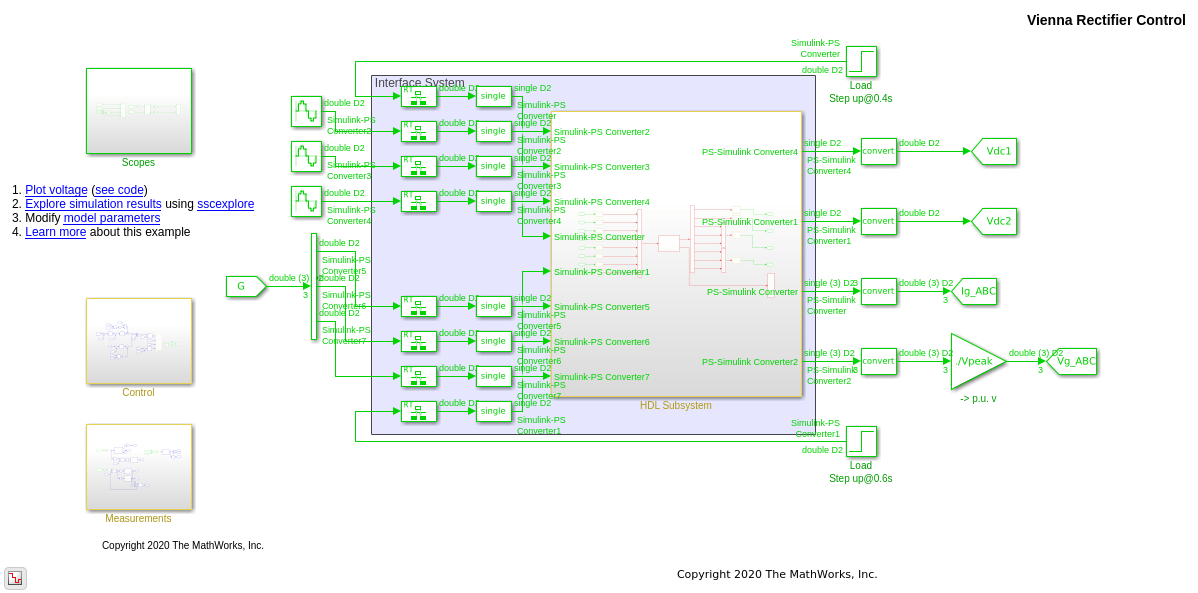Screen dimensions: 1198x593
Task: Select convert block feeding Vdc2
Action: click(x=879, y=222)
